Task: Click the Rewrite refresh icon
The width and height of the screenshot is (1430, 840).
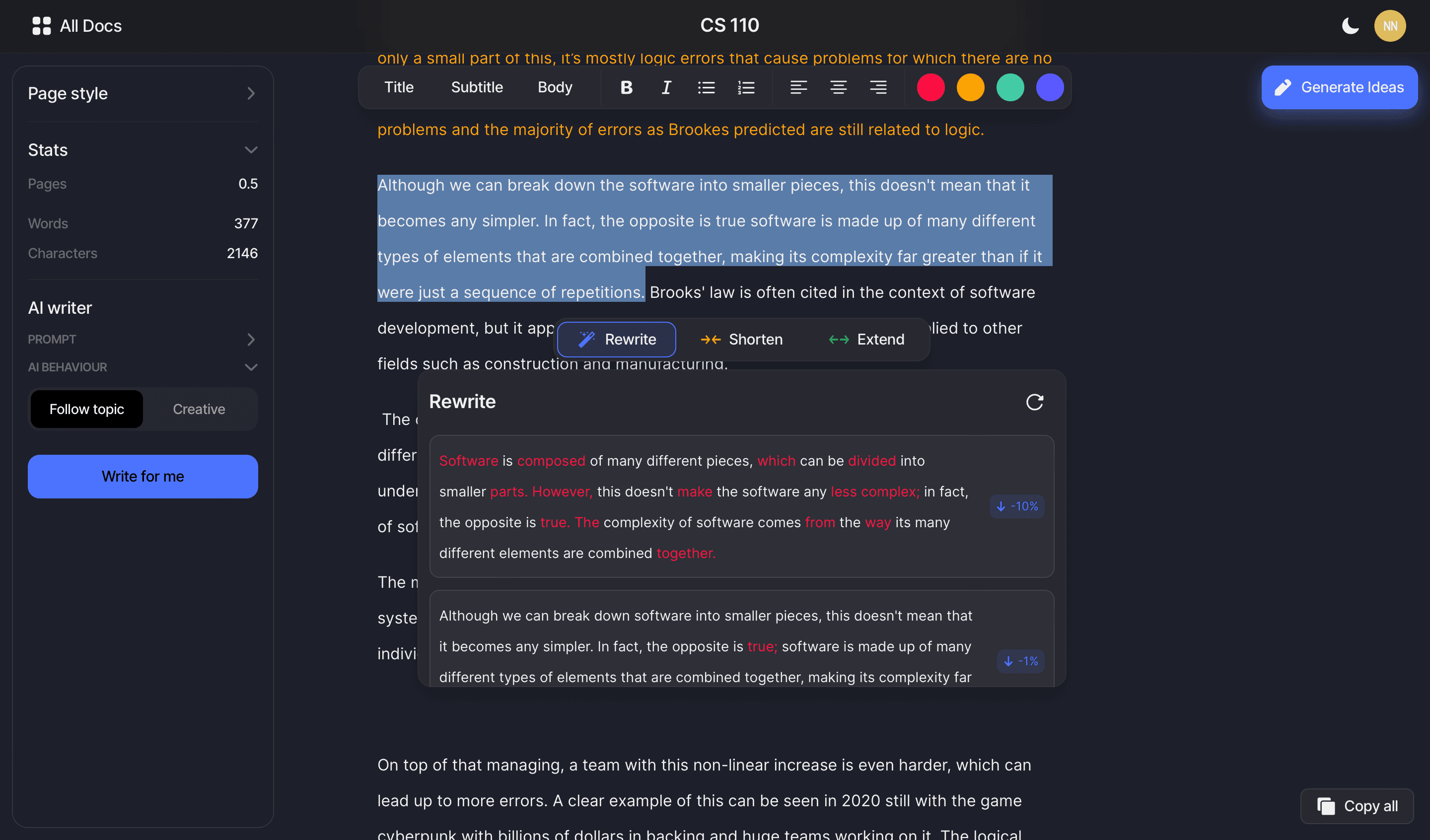Action: 1035,401
